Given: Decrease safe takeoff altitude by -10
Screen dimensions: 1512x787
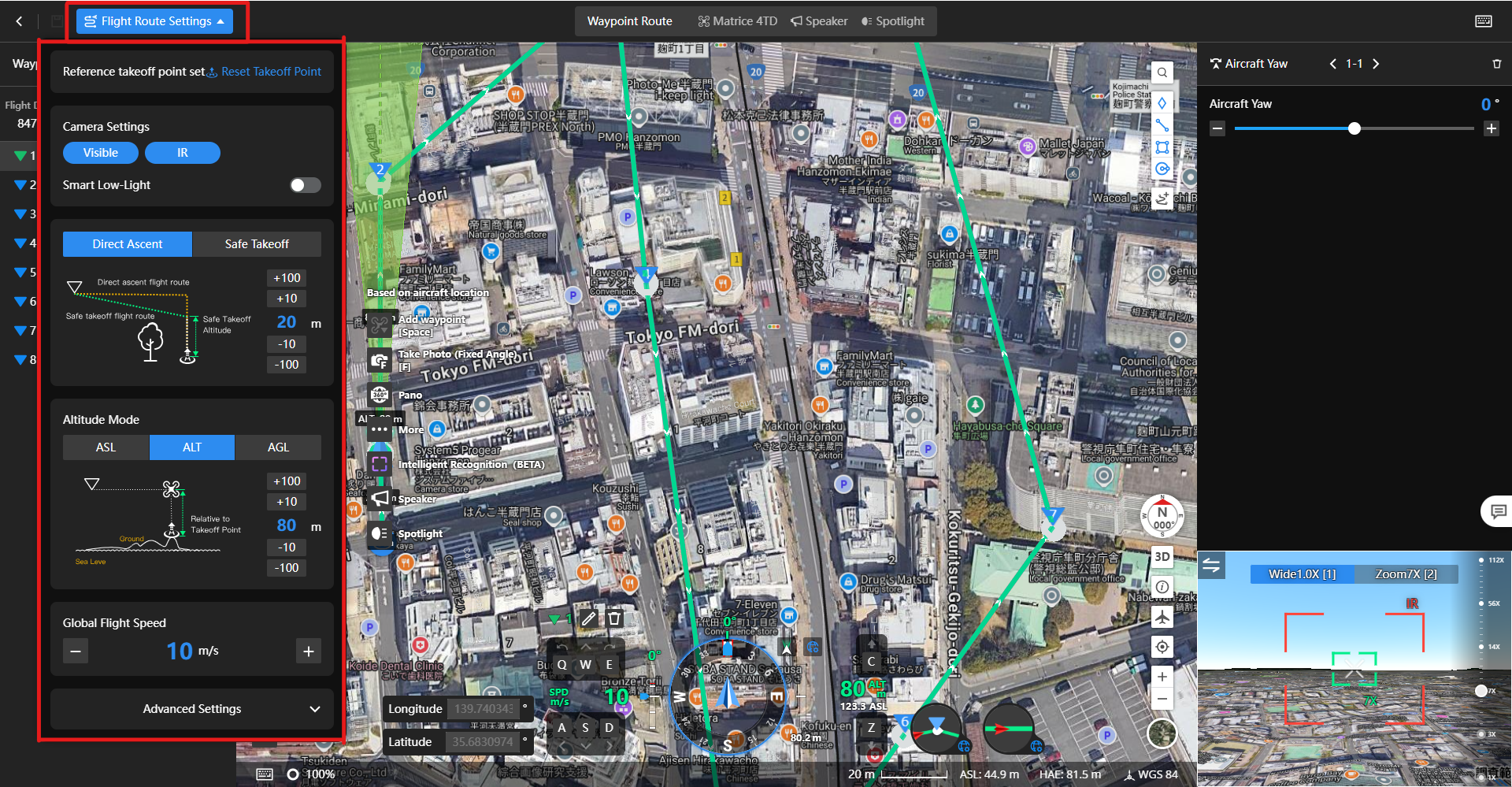Looking at the screenshot, I should click(287, 344).
